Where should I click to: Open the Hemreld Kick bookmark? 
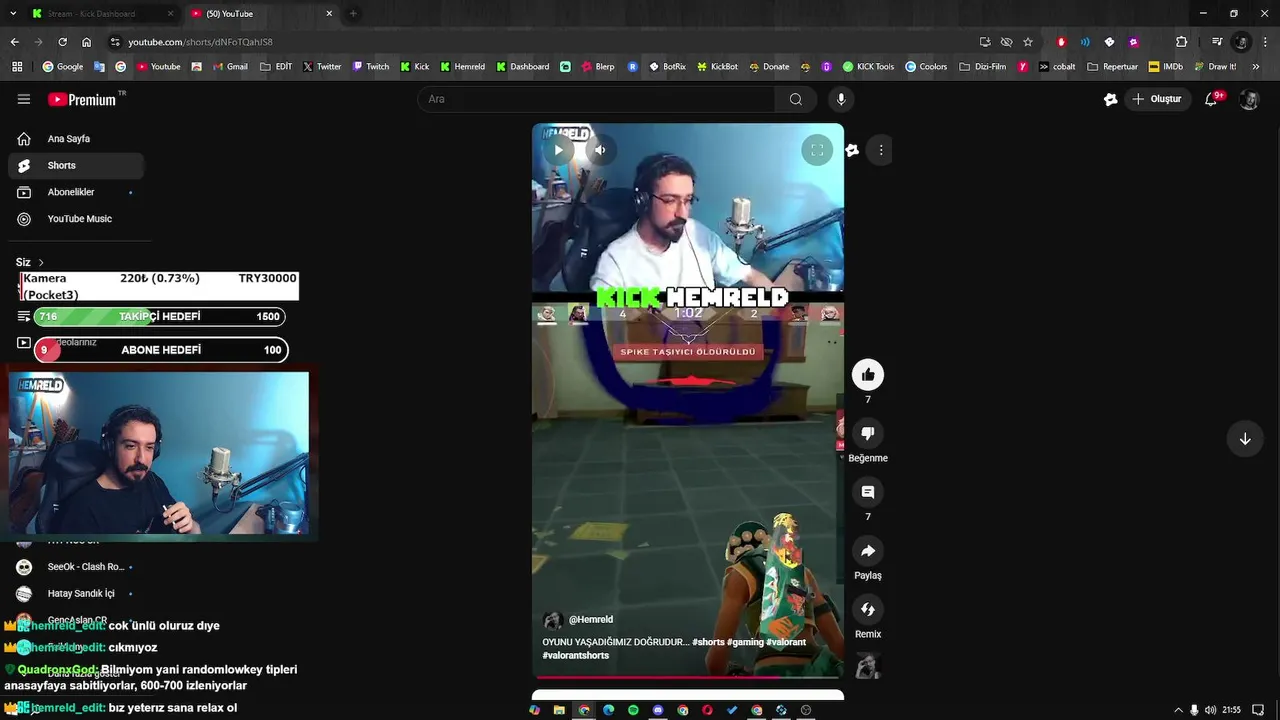[462, 67]
